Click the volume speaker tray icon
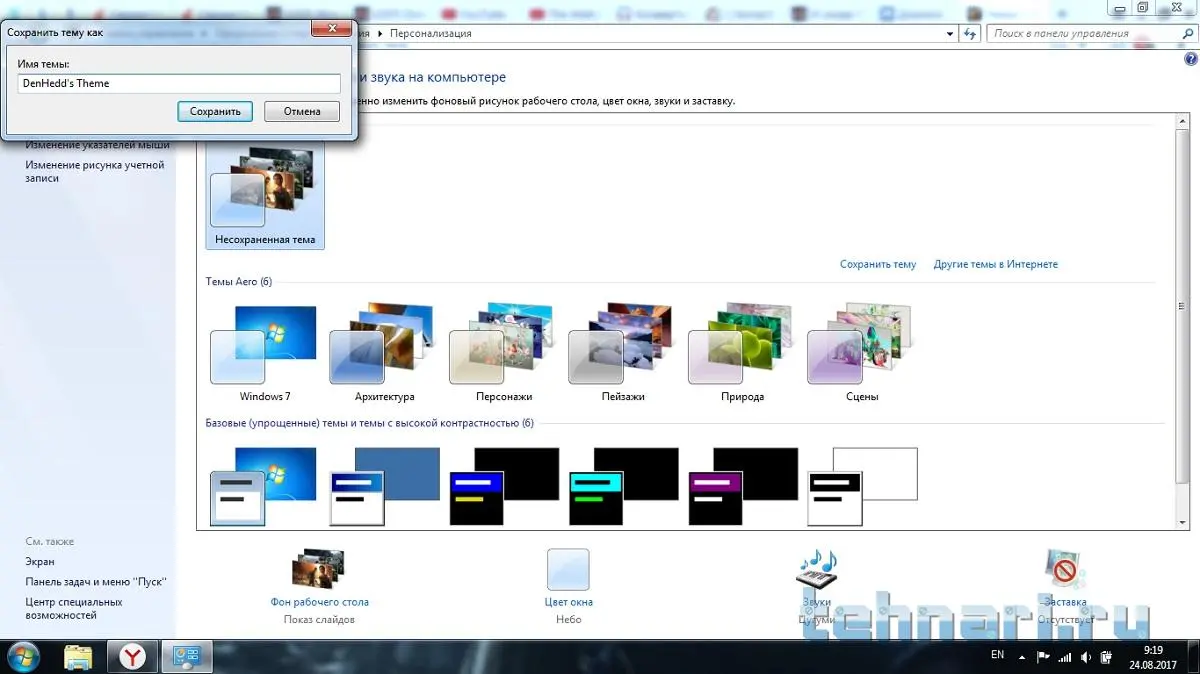Screen dimensions: 1200x674 (1086, 656)
